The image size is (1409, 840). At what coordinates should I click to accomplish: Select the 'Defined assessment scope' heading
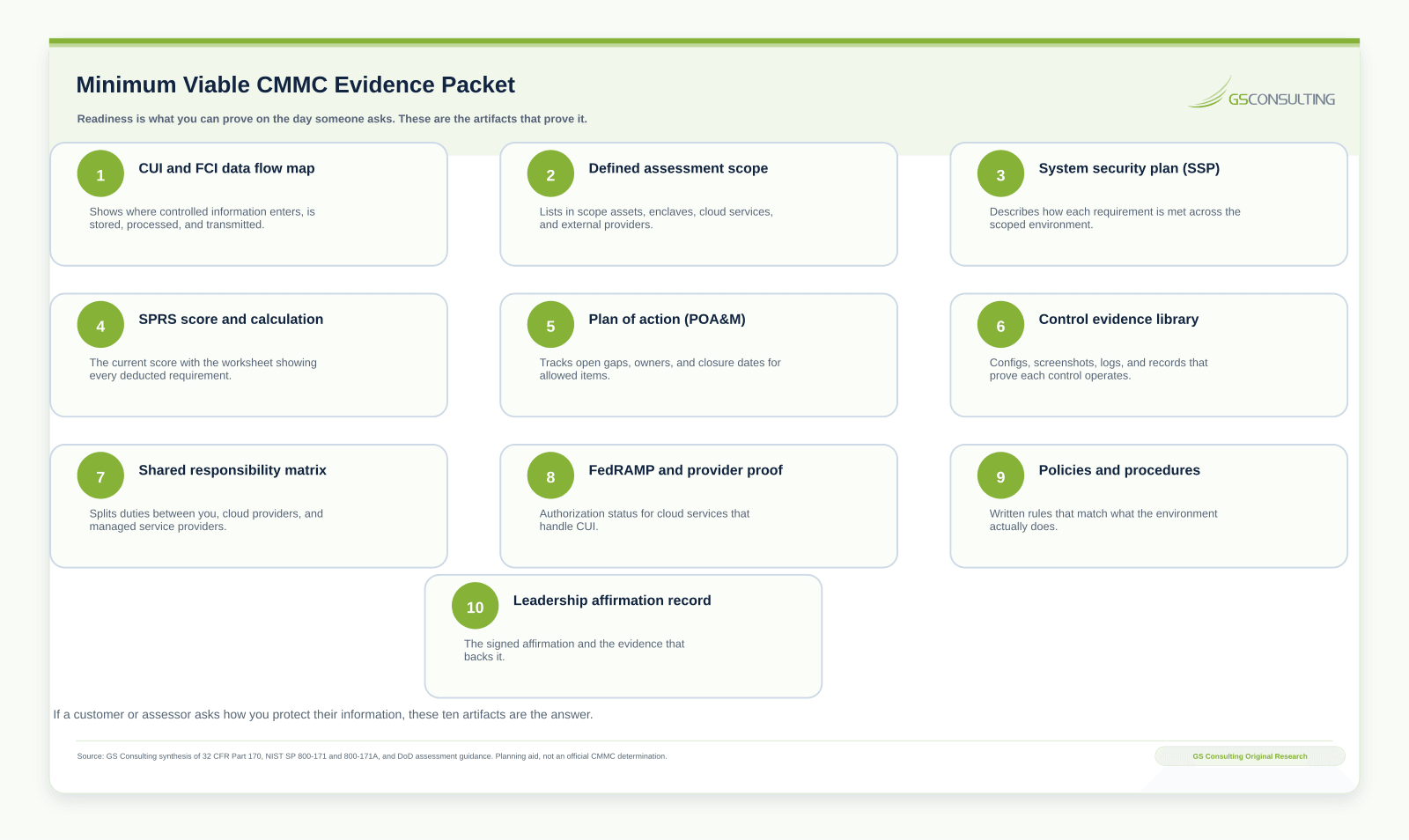click(678, 168)
